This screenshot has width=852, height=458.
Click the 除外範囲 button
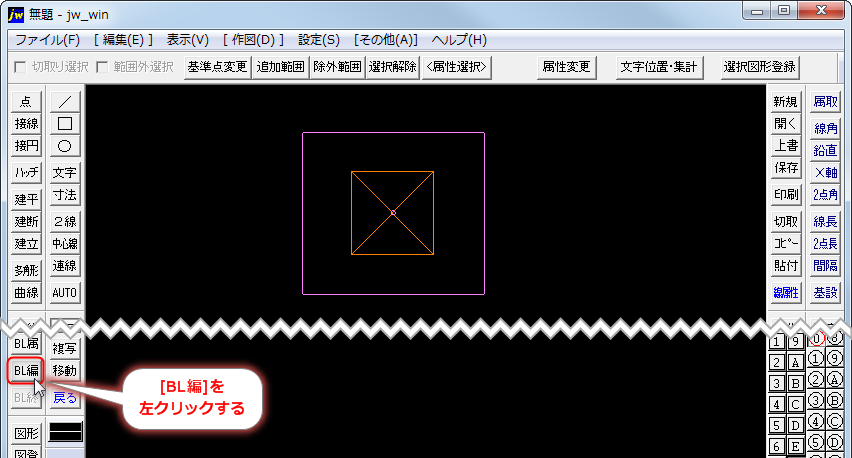pos(337,67)
